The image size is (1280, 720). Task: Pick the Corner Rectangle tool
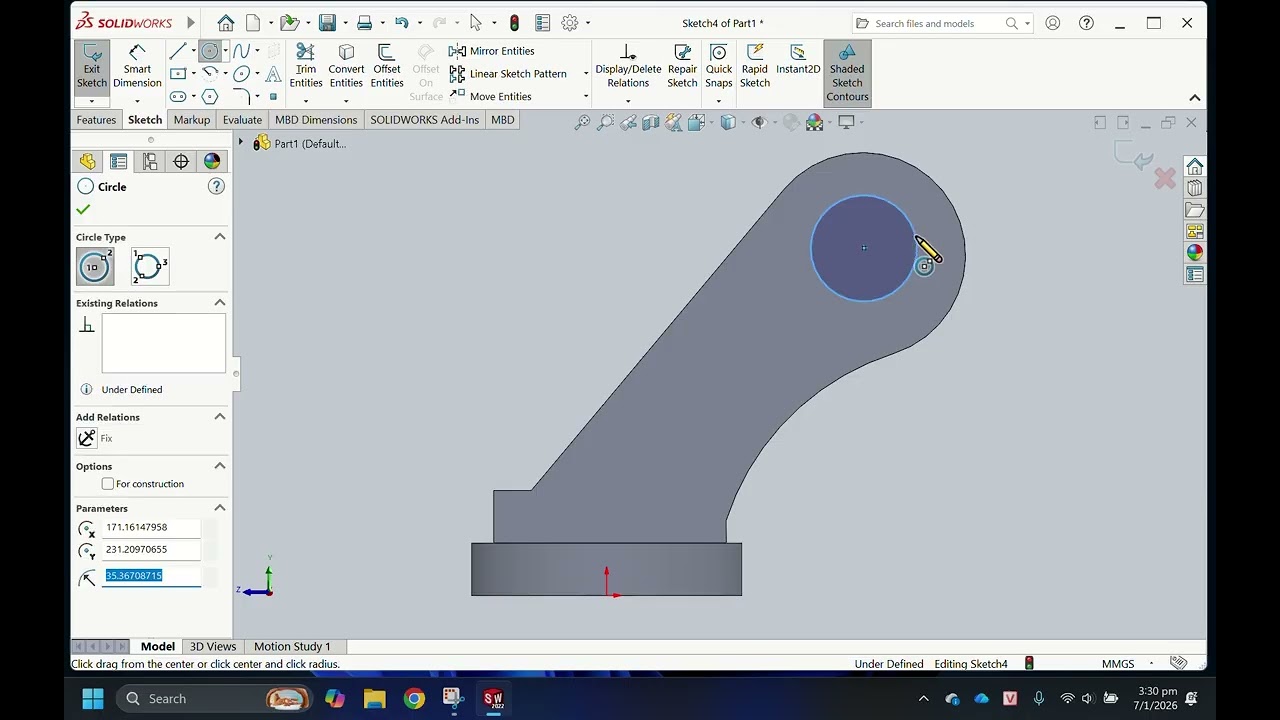(178, 74)
